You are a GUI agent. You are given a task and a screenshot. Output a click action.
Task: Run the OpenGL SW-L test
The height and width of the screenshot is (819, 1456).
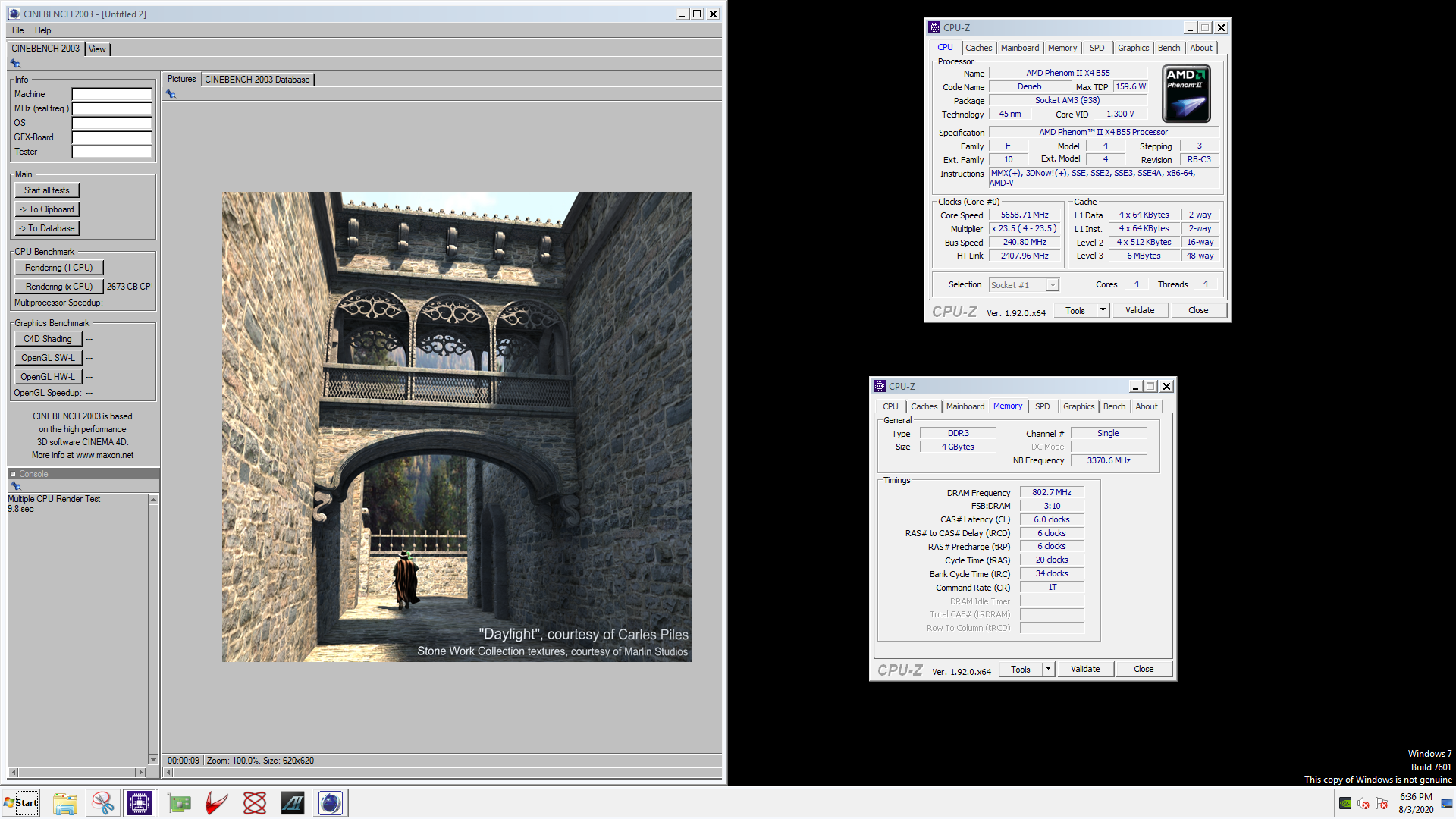coord(48,358)
